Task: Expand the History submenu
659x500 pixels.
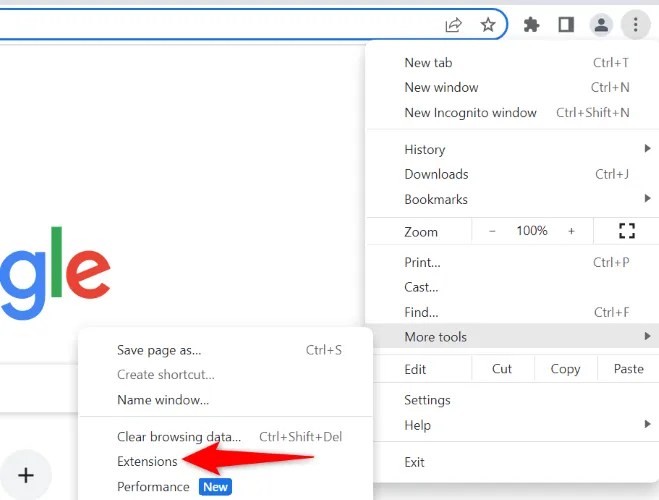Action: pos(514,149)
